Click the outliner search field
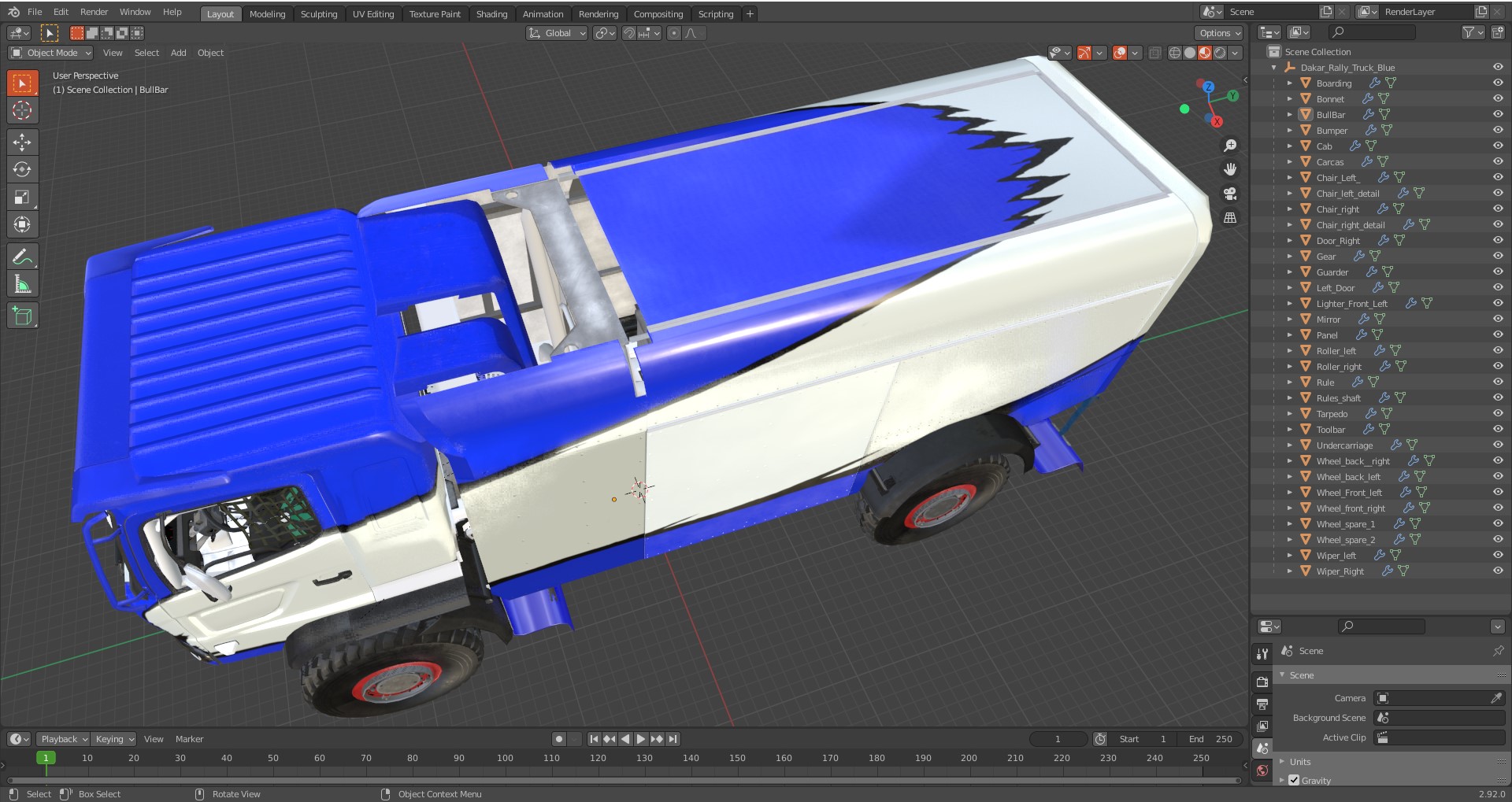Image resolution: width=1512 pixels, height=802 pixels. tap(1371, 32)
